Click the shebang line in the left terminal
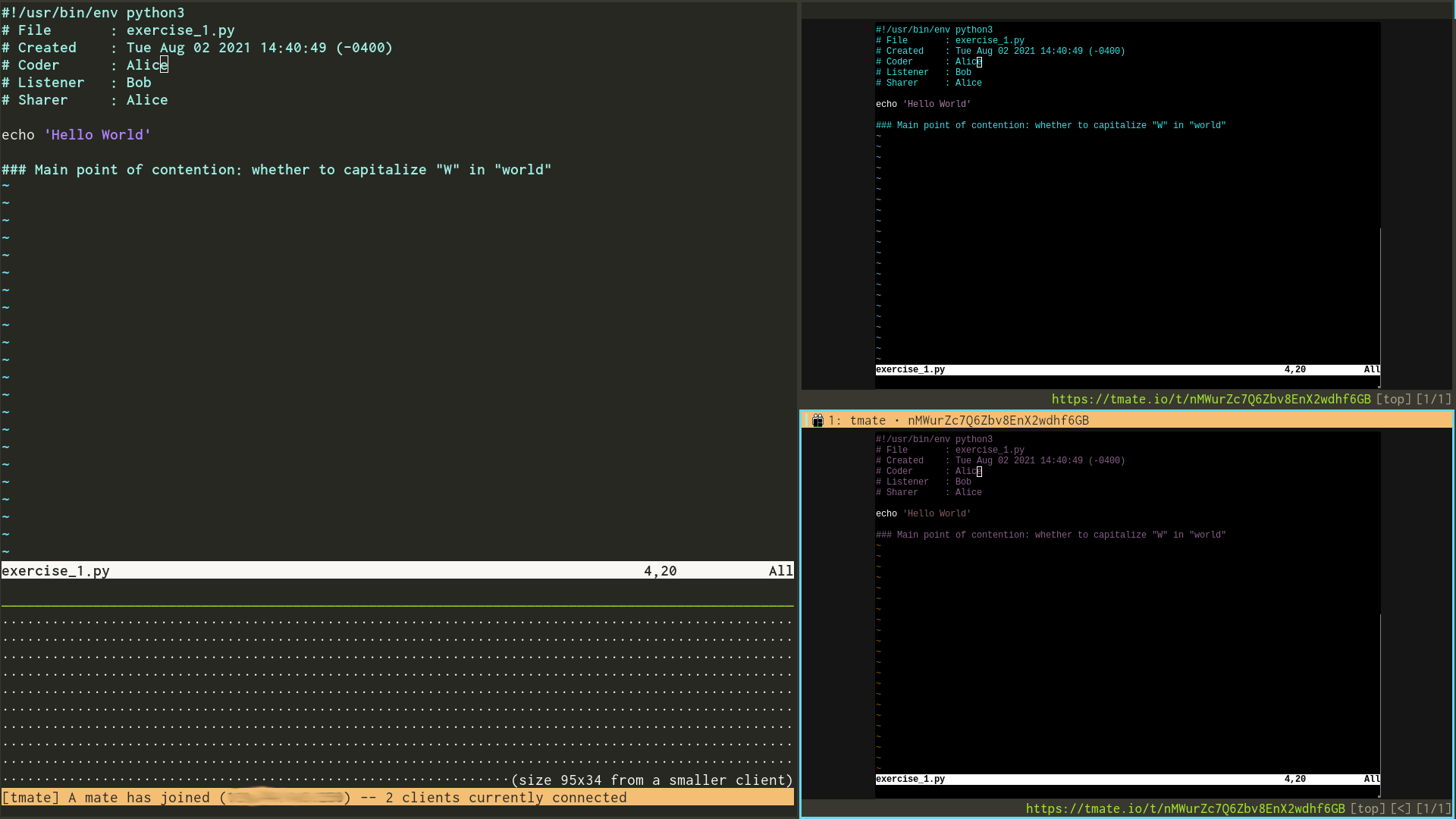The image size is (1456, 819). 93,13
